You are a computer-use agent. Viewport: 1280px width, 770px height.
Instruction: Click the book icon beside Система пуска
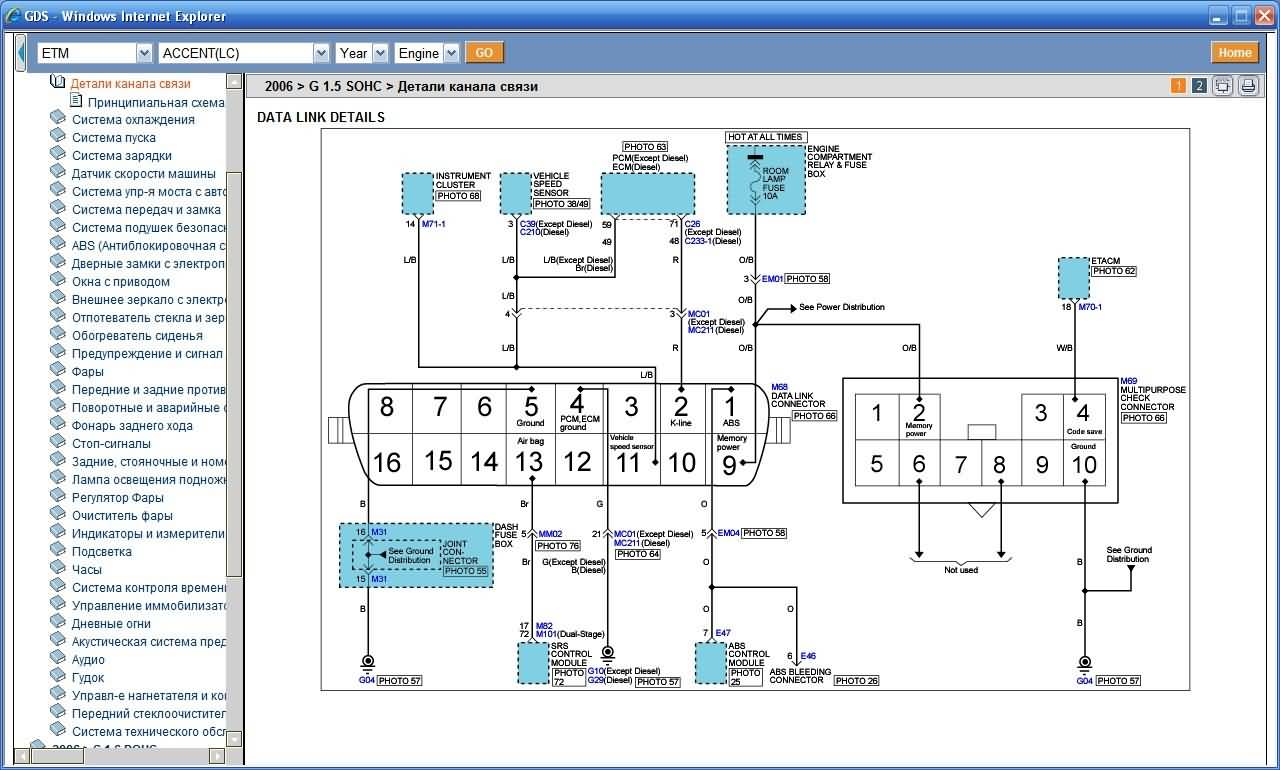[58, 137]
